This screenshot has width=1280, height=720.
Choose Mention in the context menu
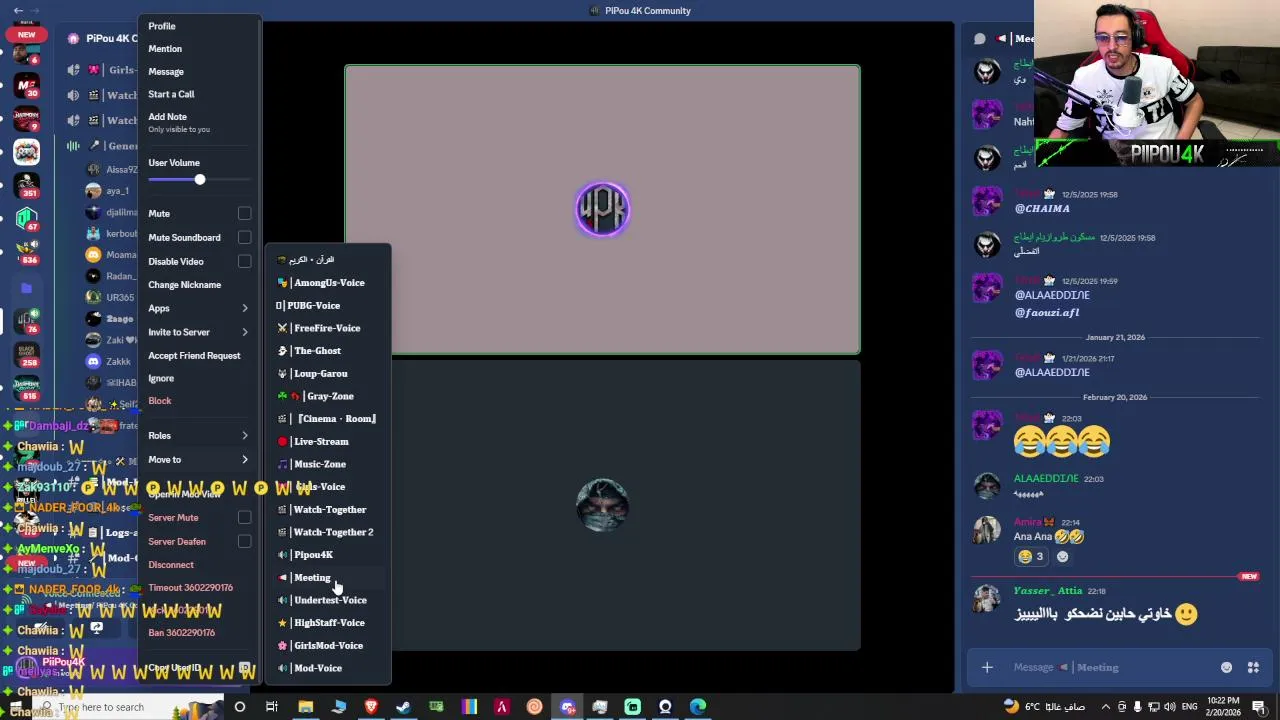pyautogui.click(x=165, y=49)
